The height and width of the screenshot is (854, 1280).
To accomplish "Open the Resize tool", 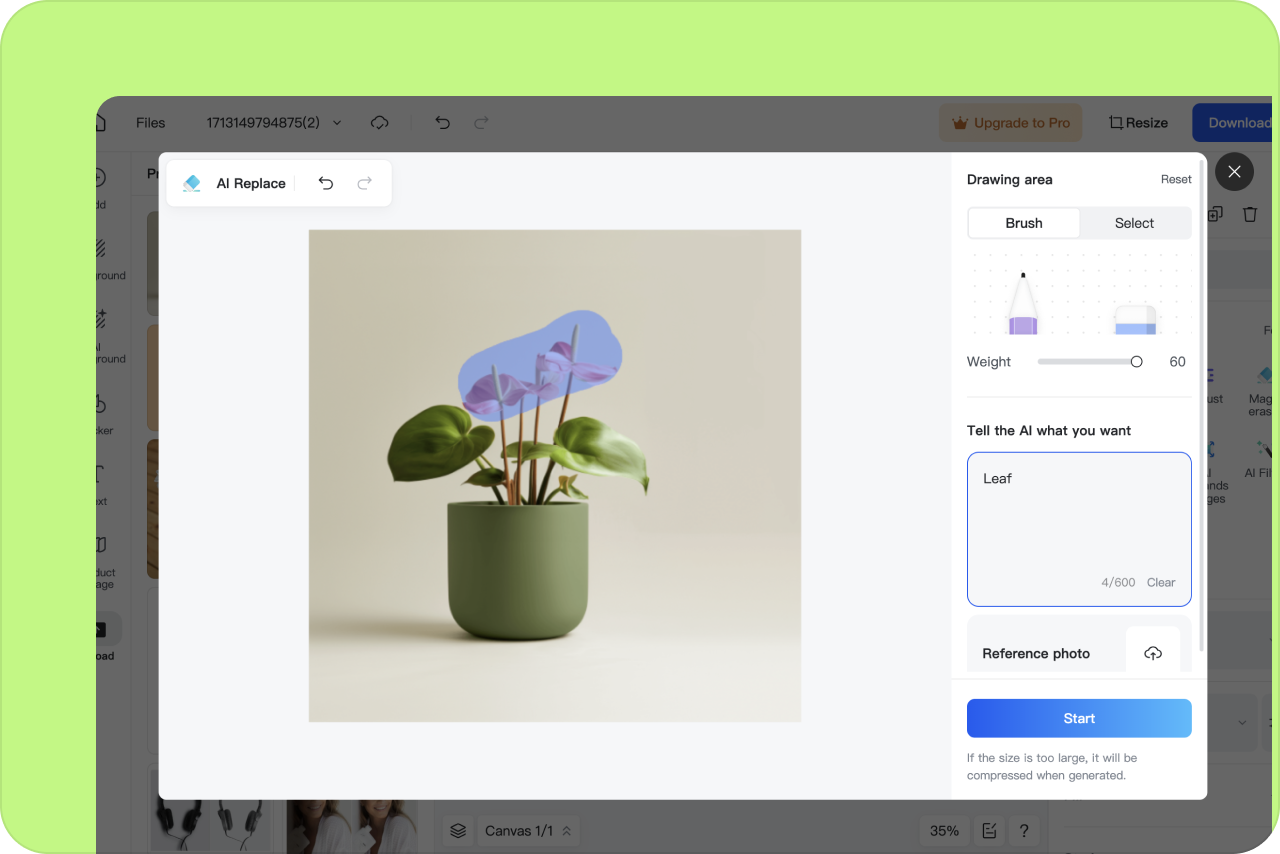I will (x=1138, y=123).
